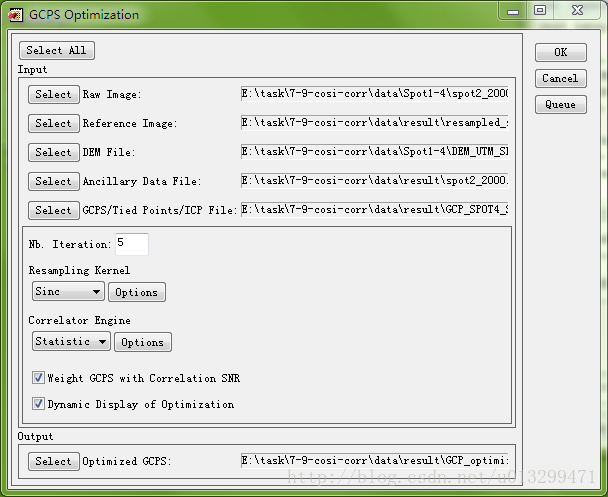Click the Nb. Iteration input field
The width and height of the screenshot is (608, 497).
132,244
